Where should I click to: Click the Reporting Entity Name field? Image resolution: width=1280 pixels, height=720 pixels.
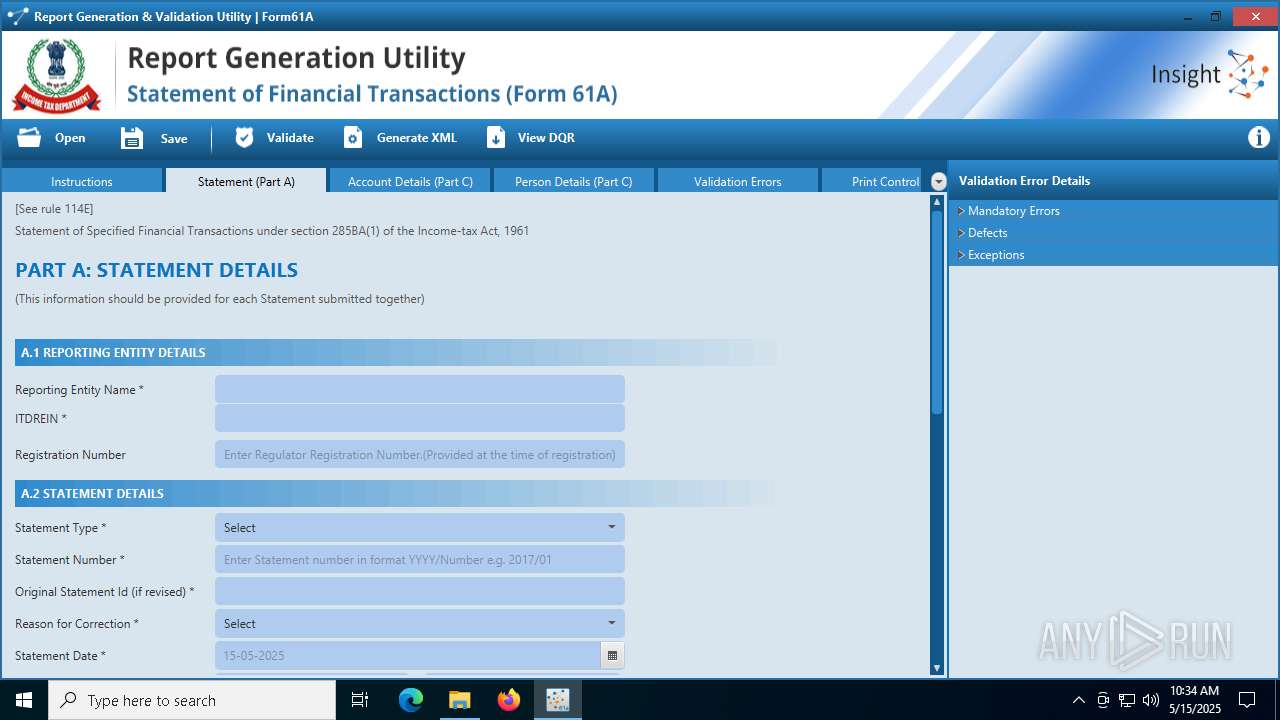[x=420, y=389]
